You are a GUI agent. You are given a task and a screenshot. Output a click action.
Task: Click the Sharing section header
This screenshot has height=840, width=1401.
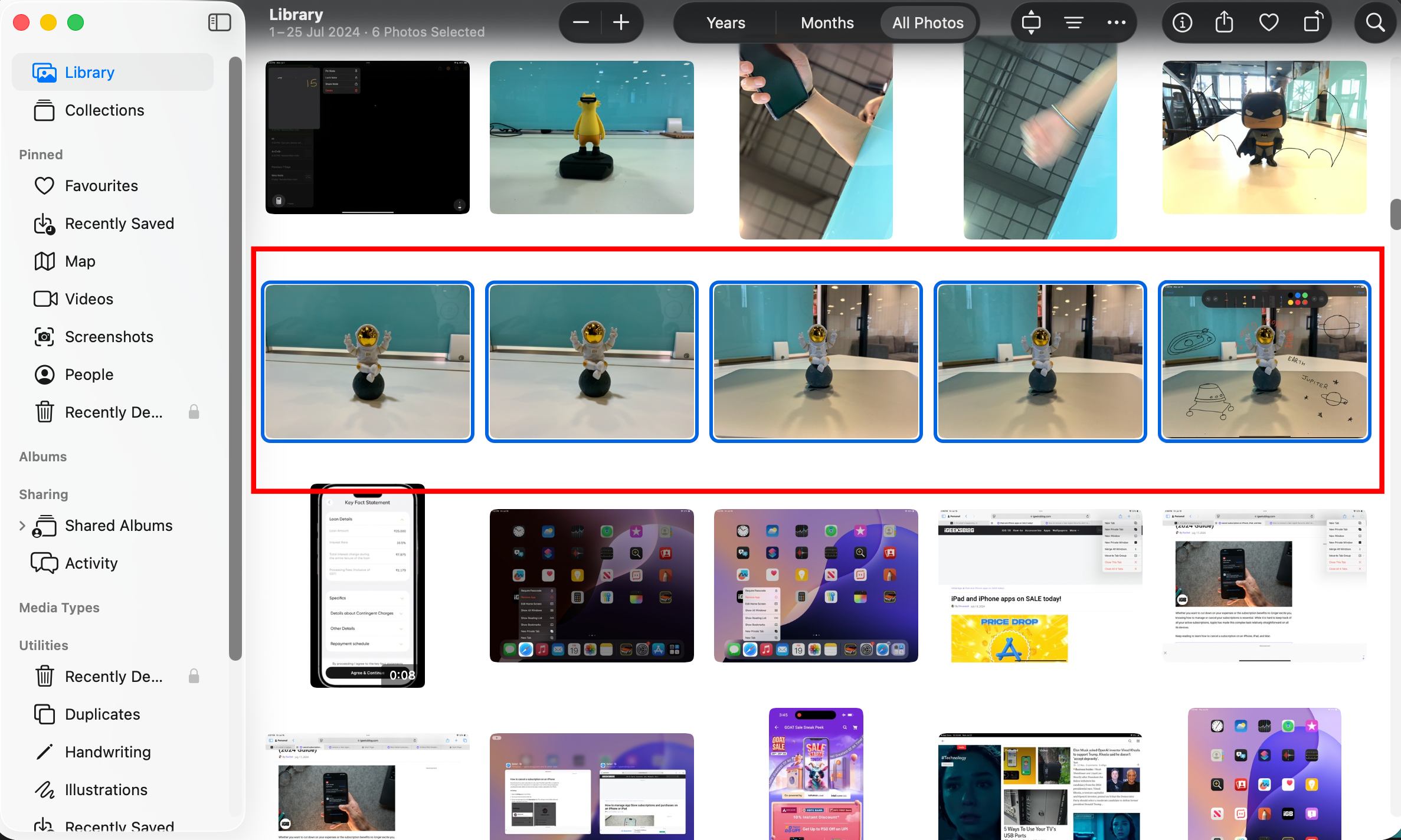[x=43, y=494]
